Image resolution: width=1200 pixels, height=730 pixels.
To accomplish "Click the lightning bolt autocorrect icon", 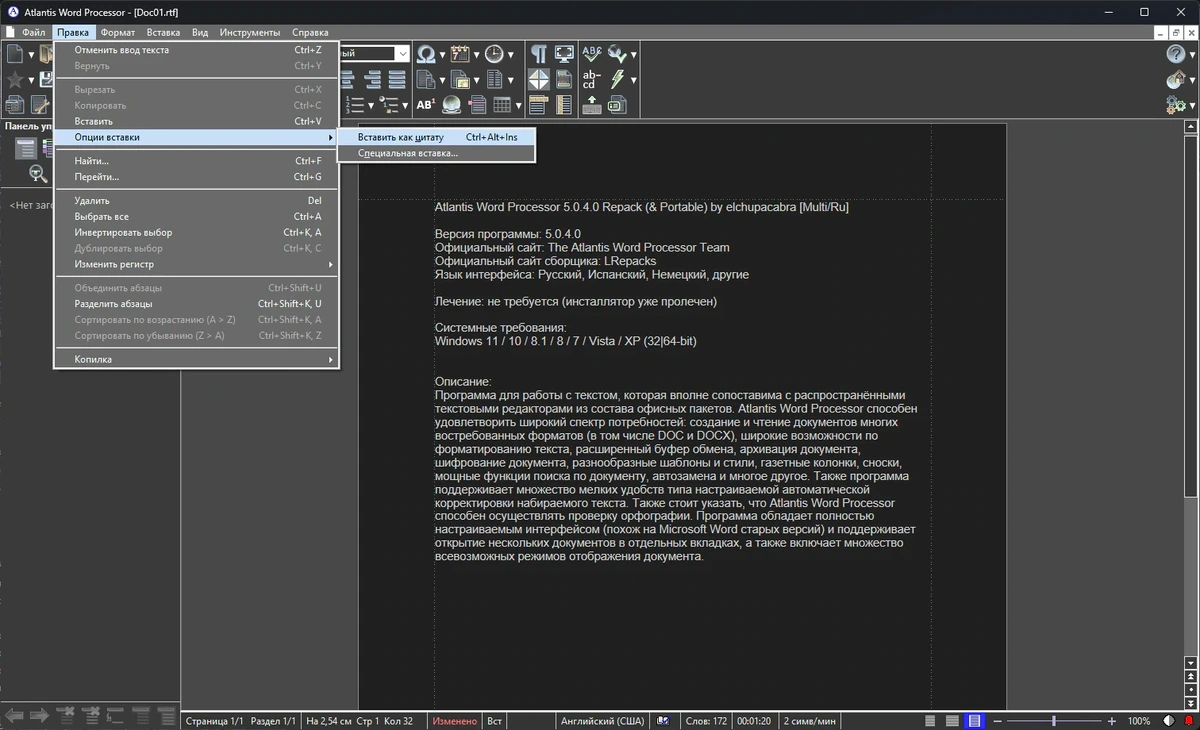I will point(618,79).
